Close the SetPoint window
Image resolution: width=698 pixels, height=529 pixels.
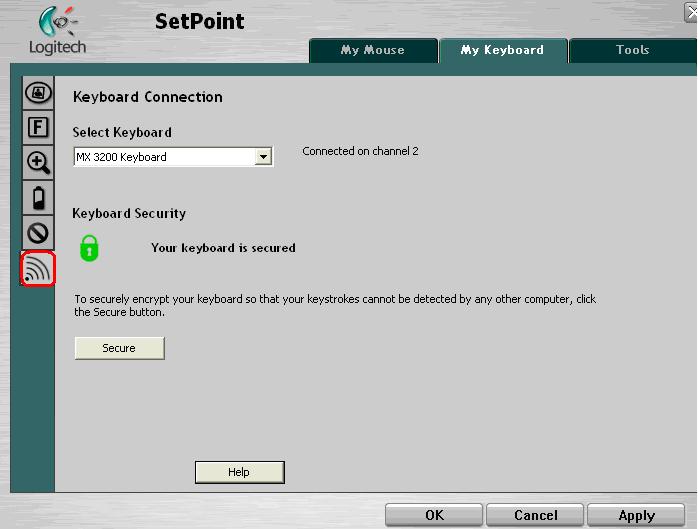point(691,12)
